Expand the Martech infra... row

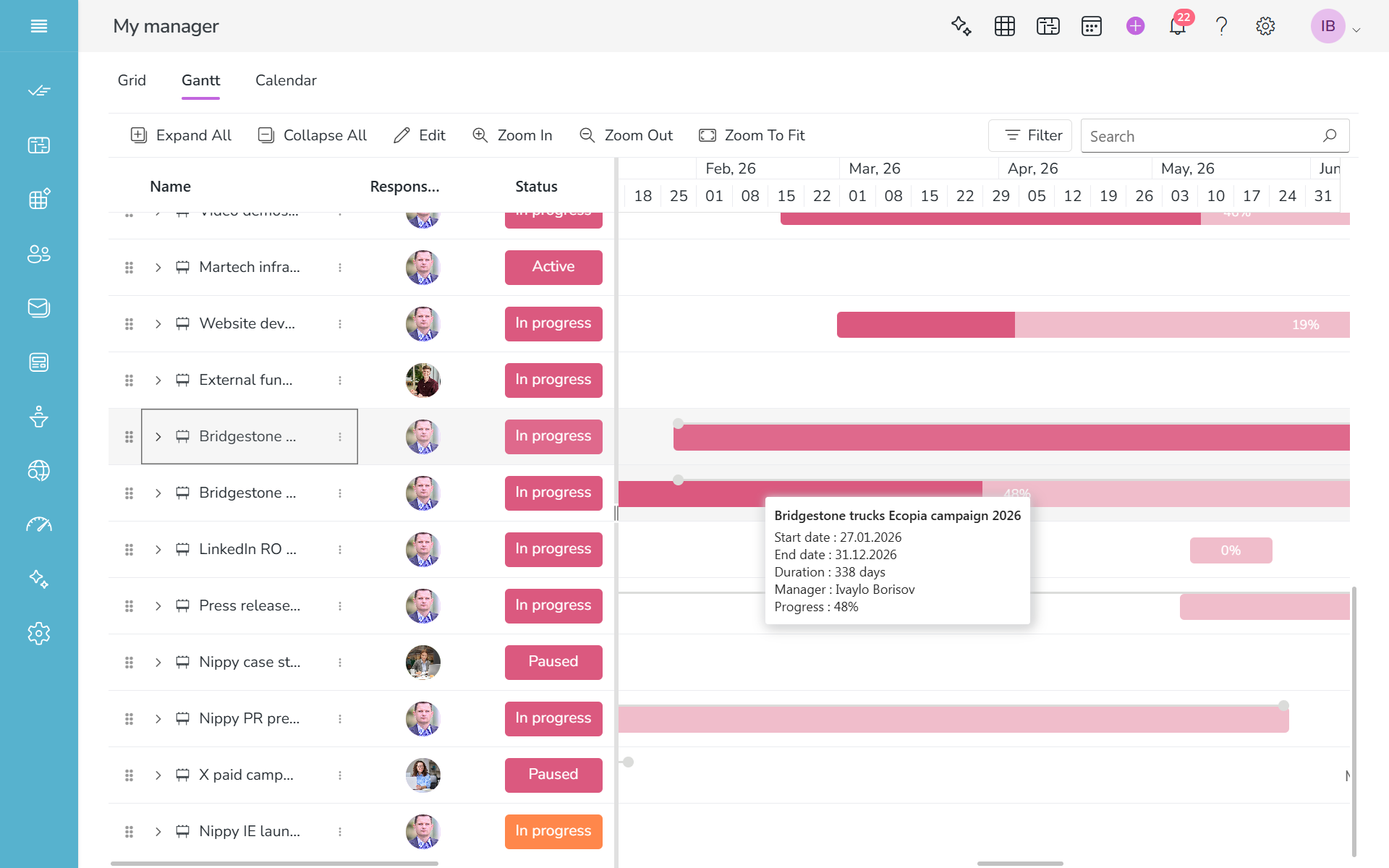pyautogui.click(x=158, y=268)
